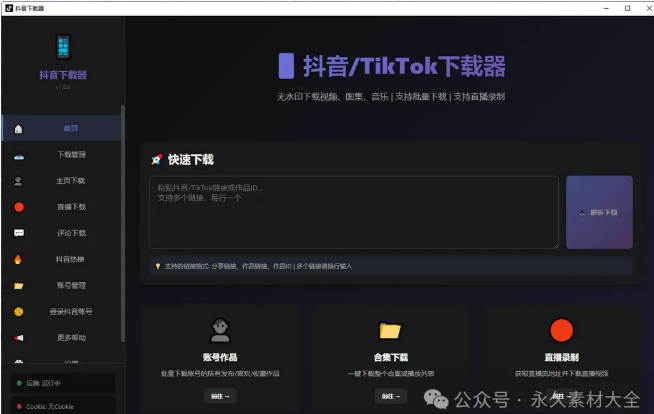Click the red 直播下载 sidebar icon
The width and height of the screenshot is (654, 414).
19,207
